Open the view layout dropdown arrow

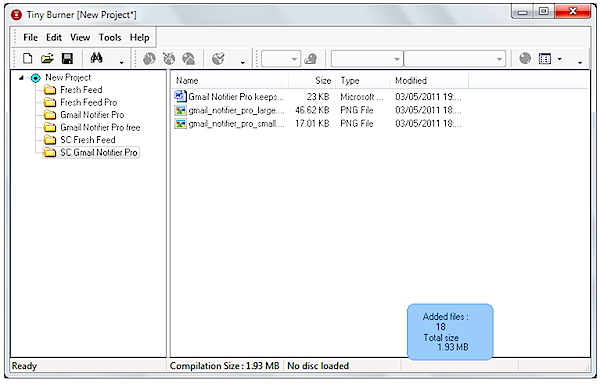[x=560, y=59]
